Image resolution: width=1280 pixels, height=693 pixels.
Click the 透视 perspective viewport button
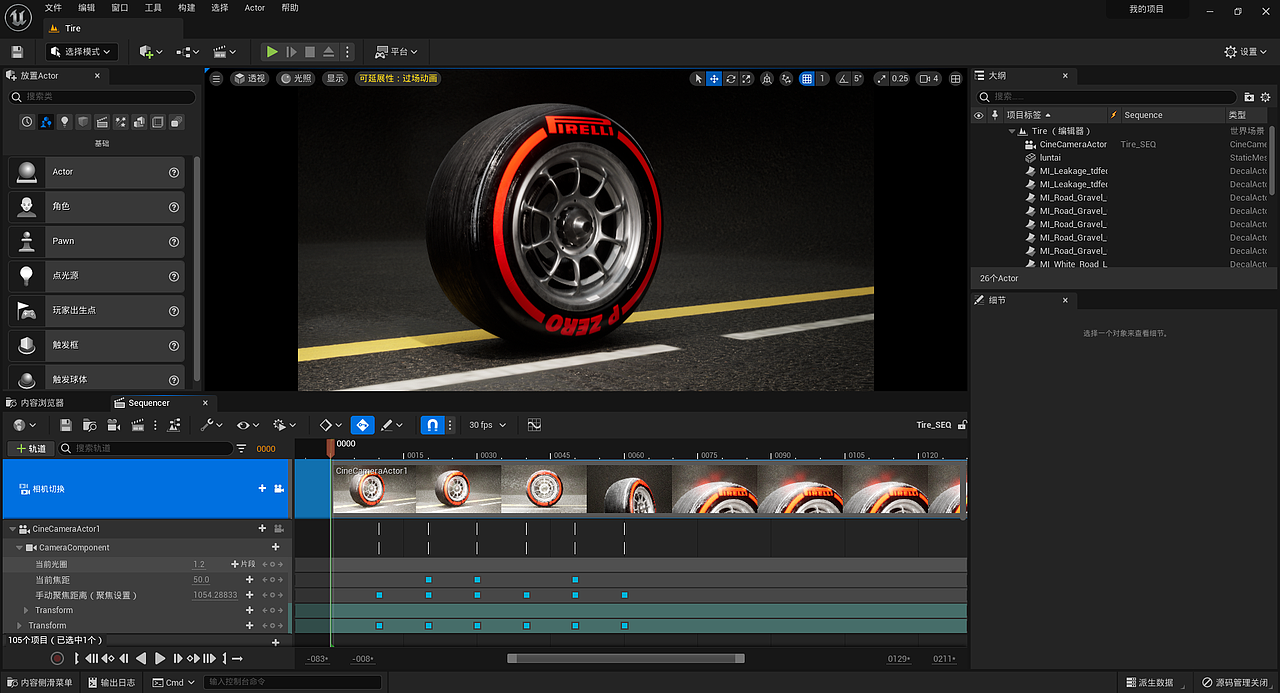click(251, 78)
